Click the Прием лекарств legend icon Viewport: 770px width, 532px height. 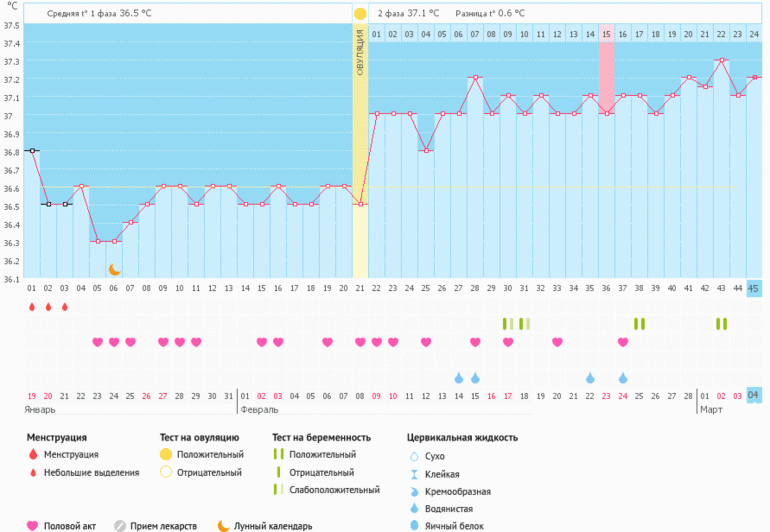(x=121, y=525)
